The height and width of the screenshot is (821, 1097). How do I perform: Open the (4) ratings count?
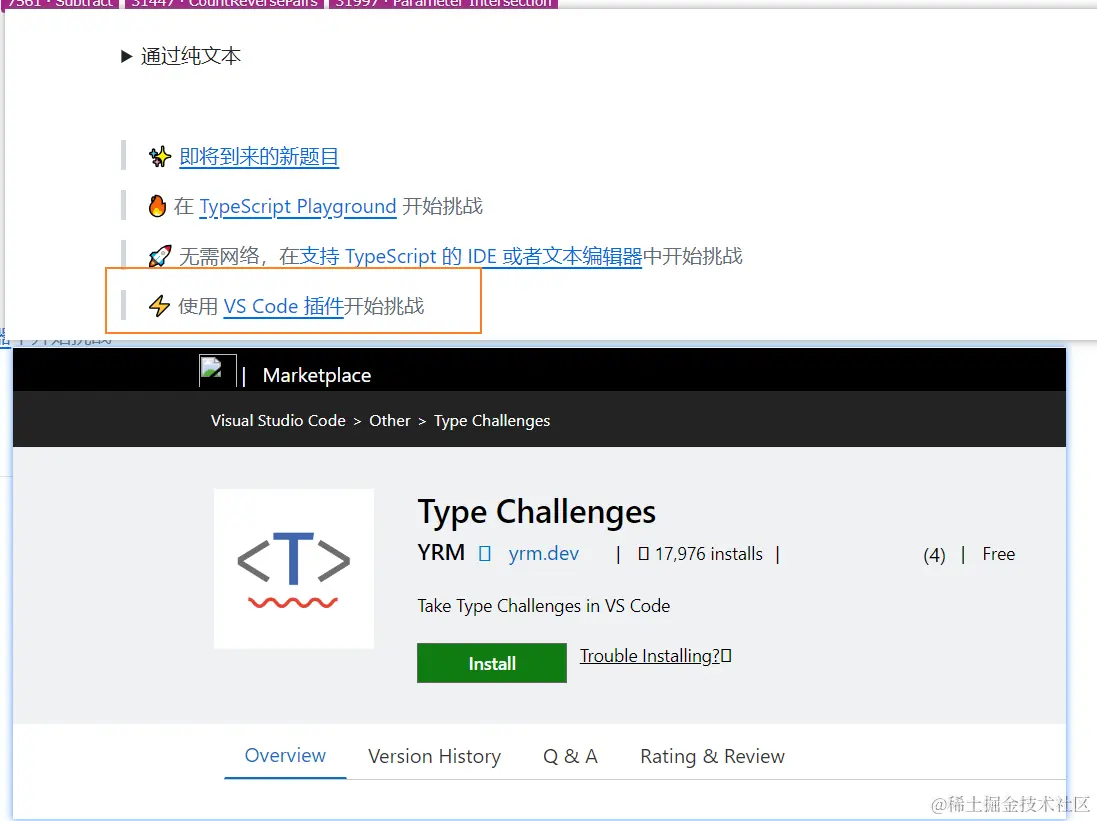pyautogui.click(x=934, y=555)
